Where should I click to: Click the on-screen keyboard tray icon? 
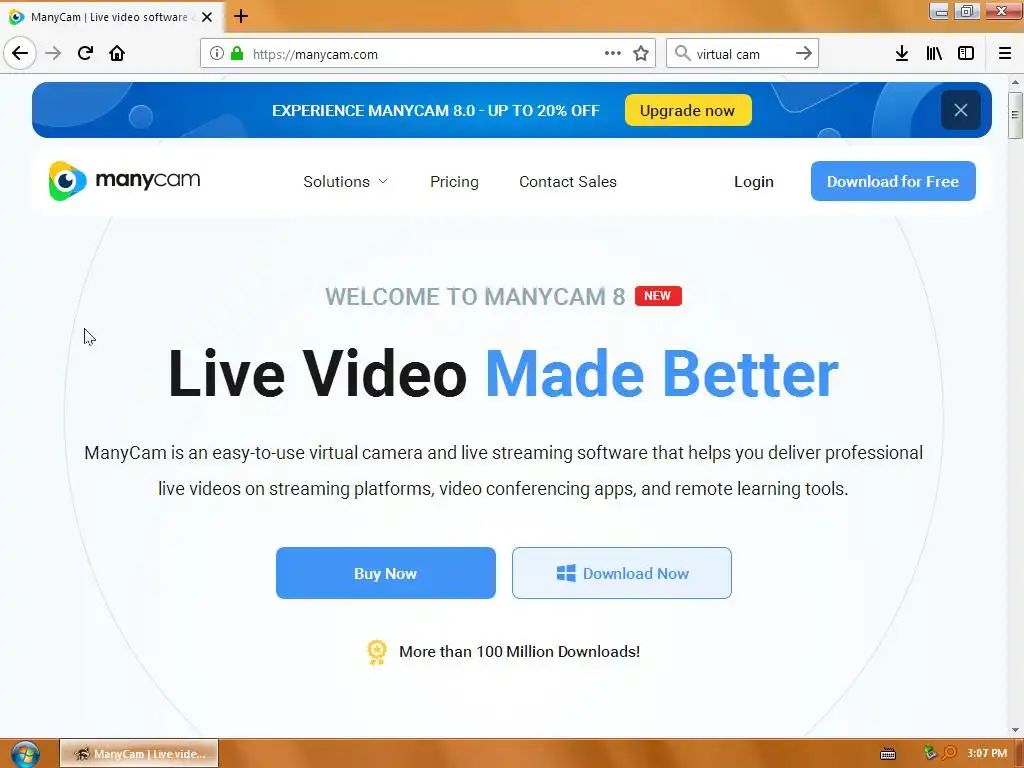tap(888, 754)
